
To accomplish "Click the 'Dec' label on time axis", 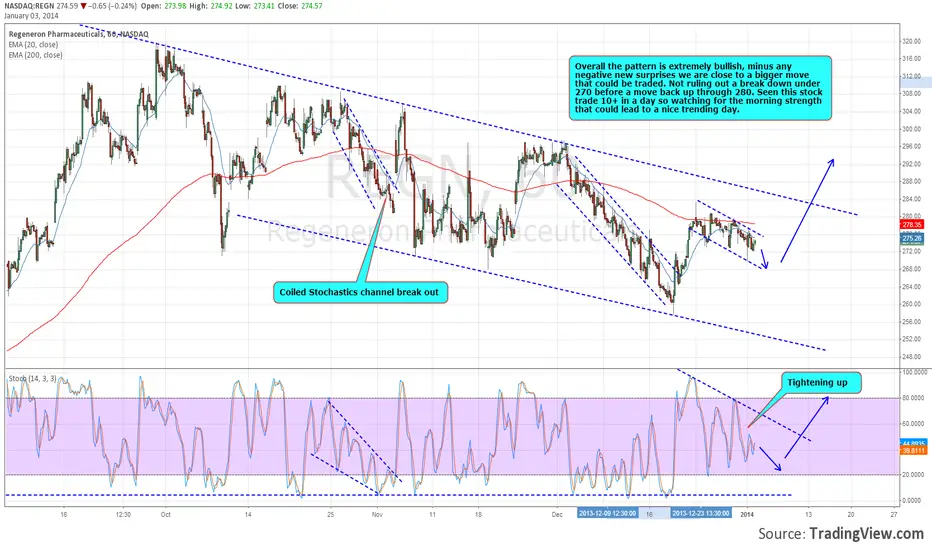I will click(556, 514).
